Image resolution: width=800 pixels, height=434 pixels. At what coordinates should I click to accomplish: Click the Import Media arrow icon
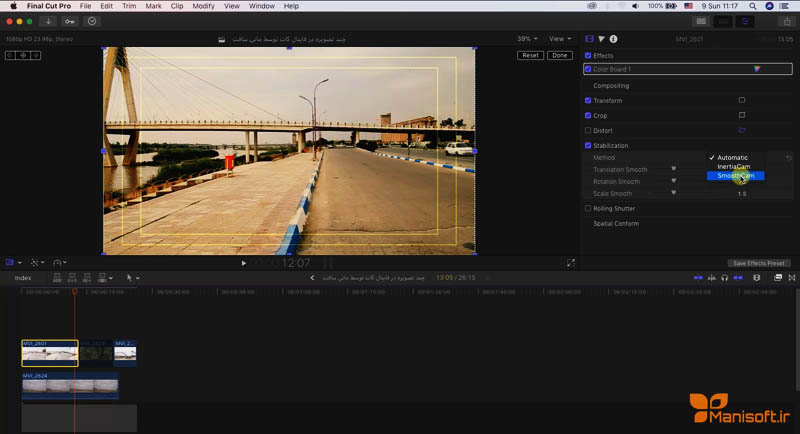[48, 21]
